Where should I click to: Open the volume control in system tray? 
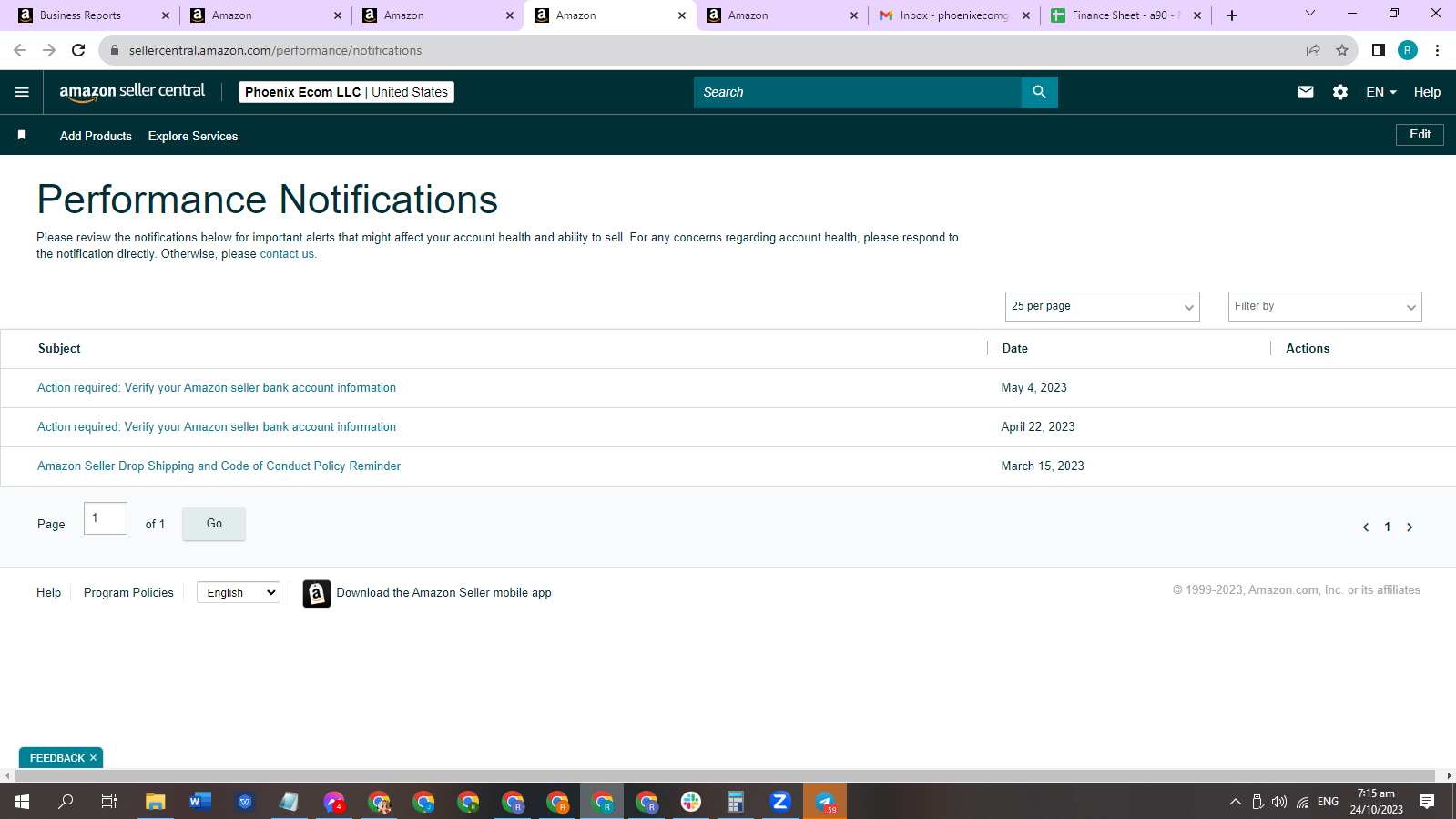1279,802
